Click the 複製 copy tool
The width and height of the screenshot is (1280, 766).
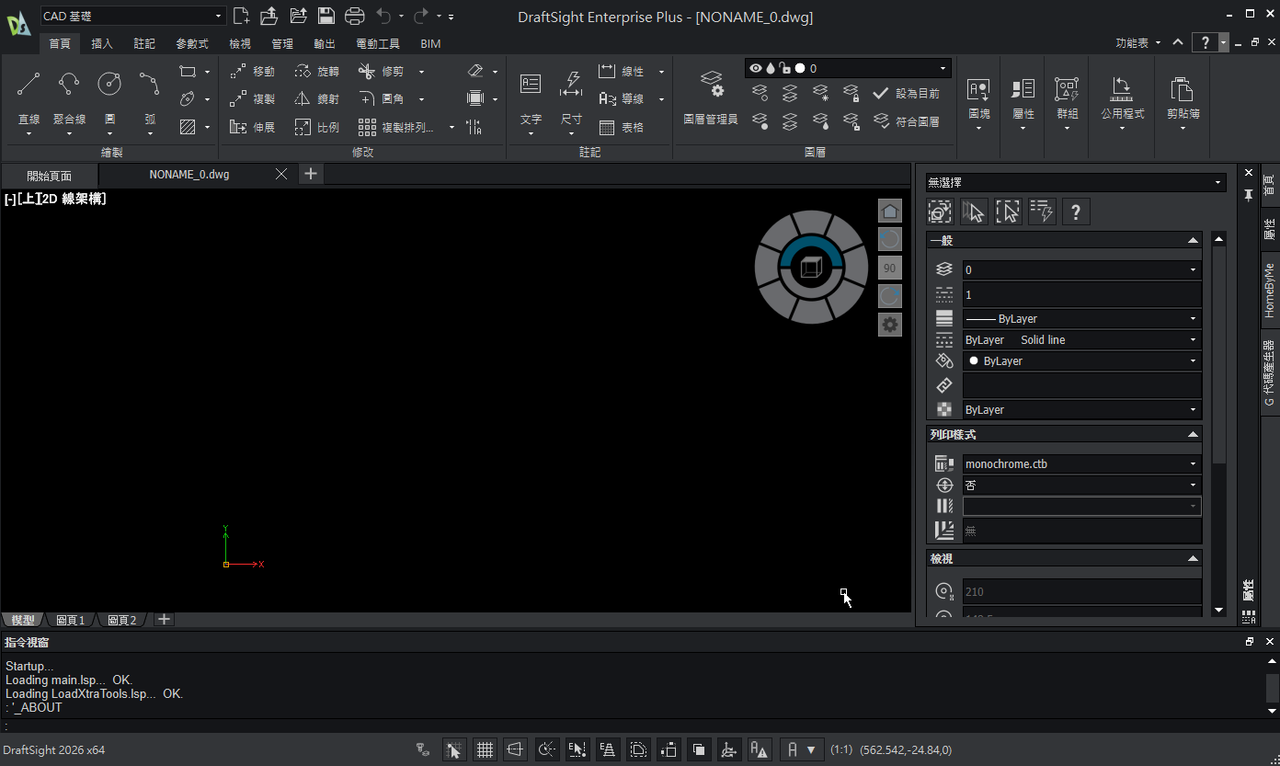(x=251, y=99)
